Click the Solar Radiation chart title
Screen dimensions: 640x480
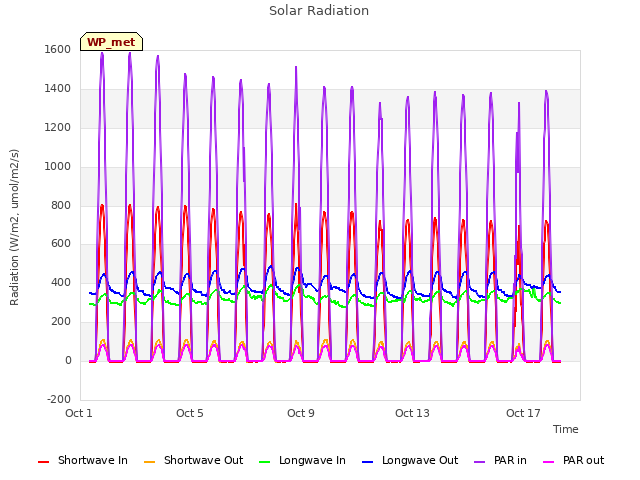coord(319,11)
